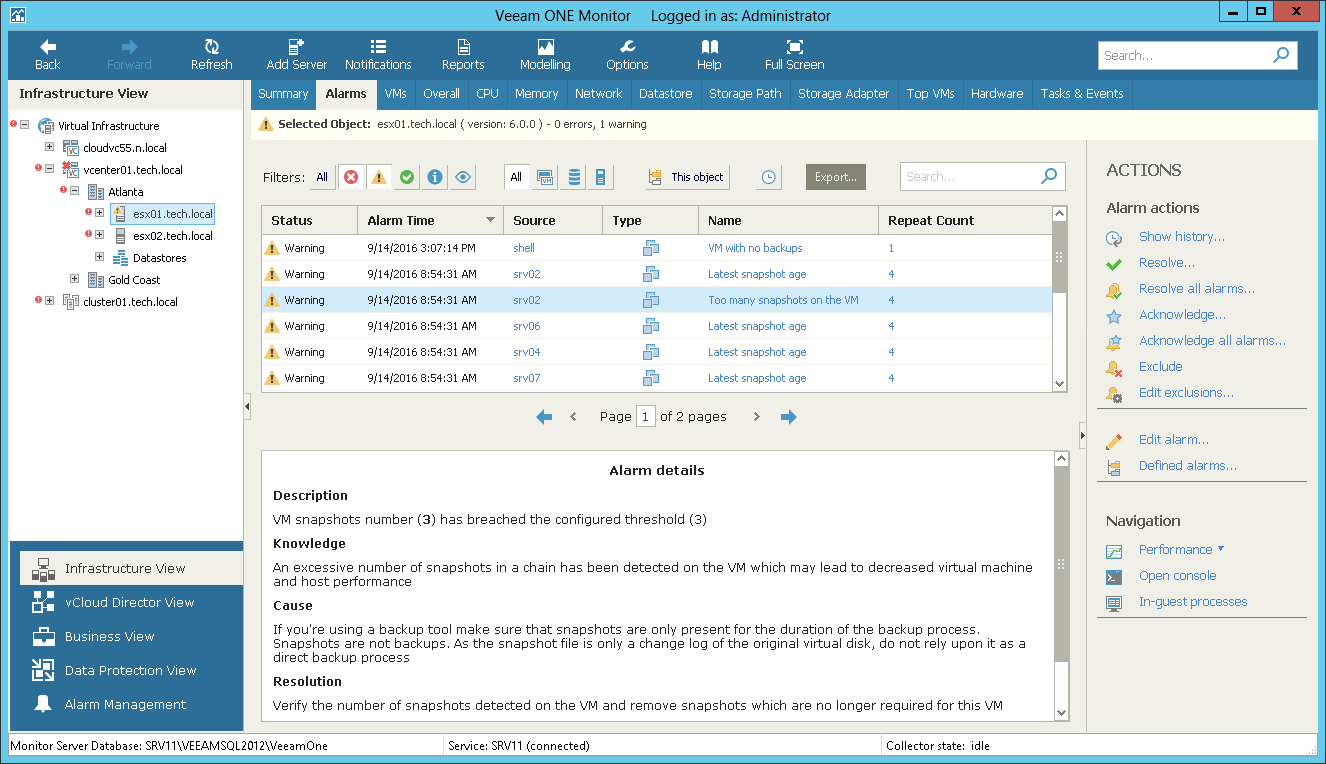Go back using the Back toolbar arrow
Viewport: 1326px width, 764px height.
47,47
